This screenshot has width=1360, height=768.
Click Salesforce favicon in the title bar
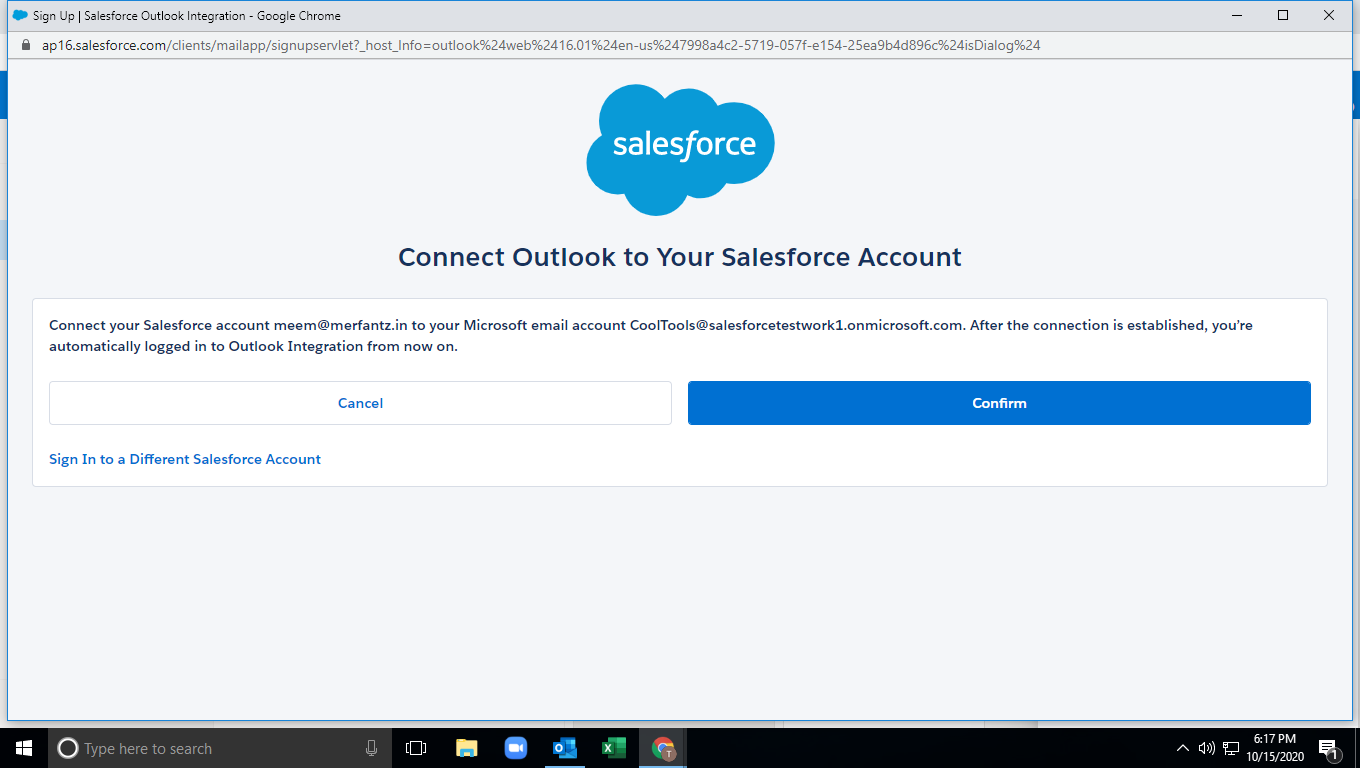tap(19, 15)
